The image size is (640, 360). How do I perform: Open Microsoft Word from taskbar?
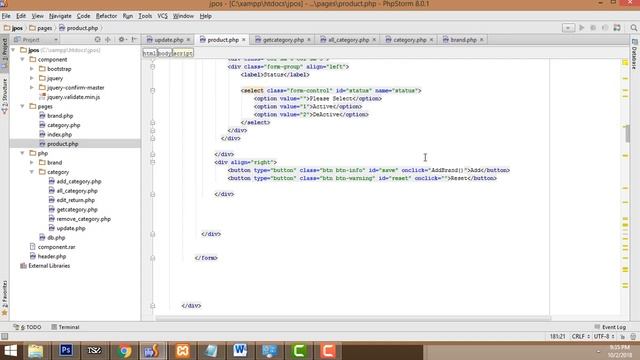tap(240, 351)
